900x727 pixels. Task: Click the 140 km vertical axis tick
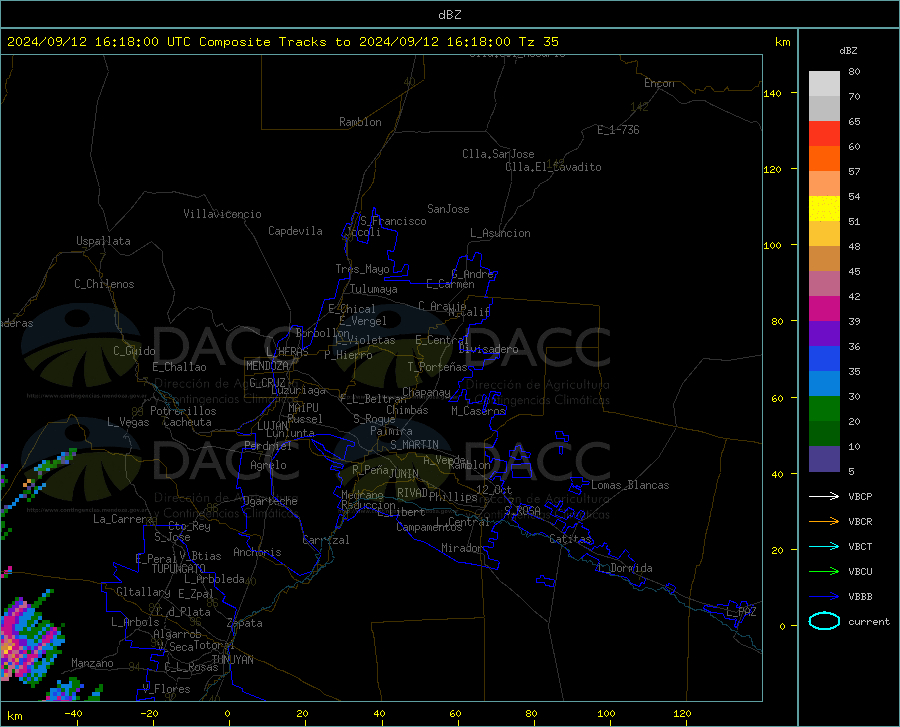pyautogui.click(x=772, y=93)
